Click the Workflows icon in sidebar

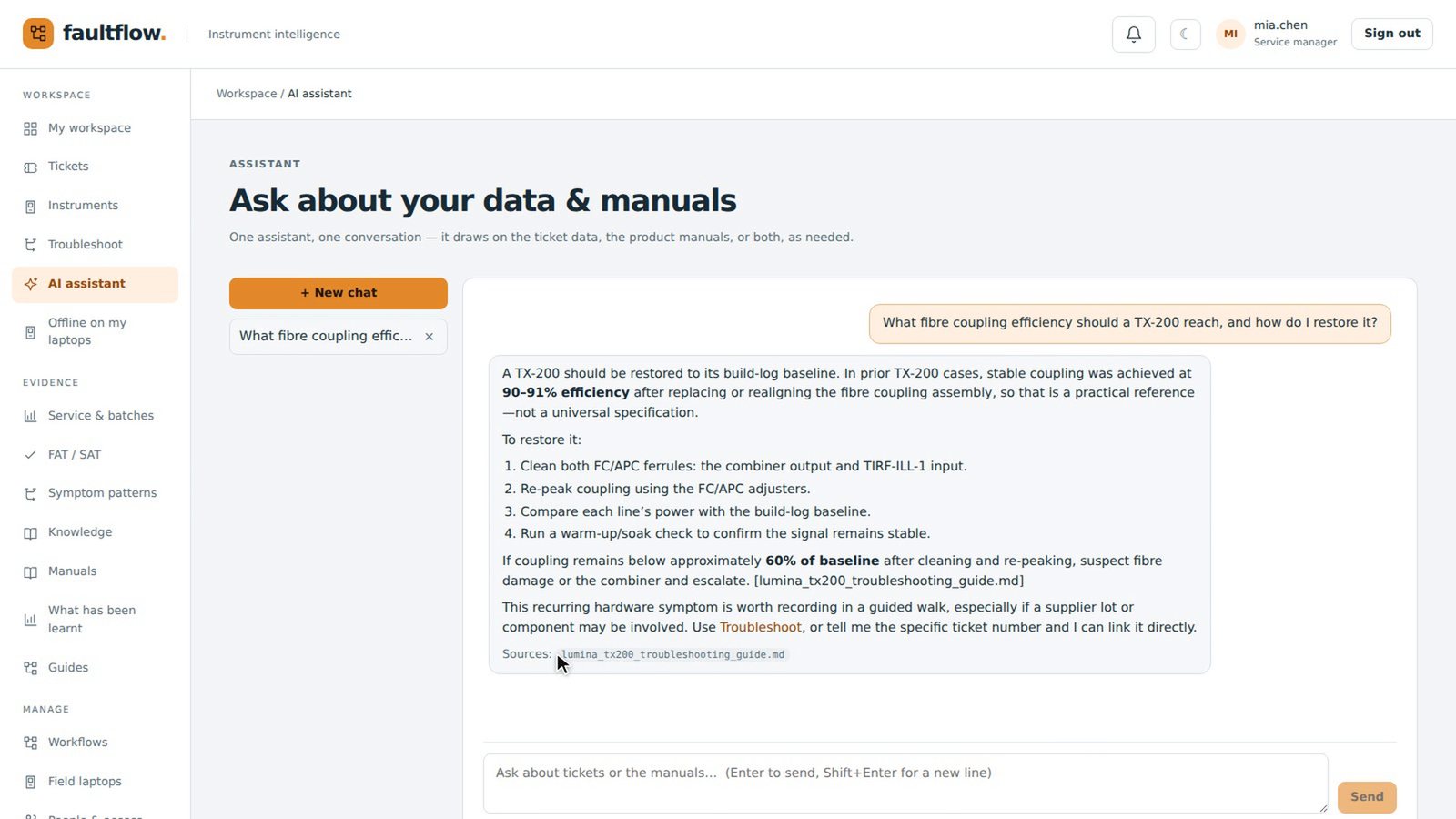tap(31, 743)
